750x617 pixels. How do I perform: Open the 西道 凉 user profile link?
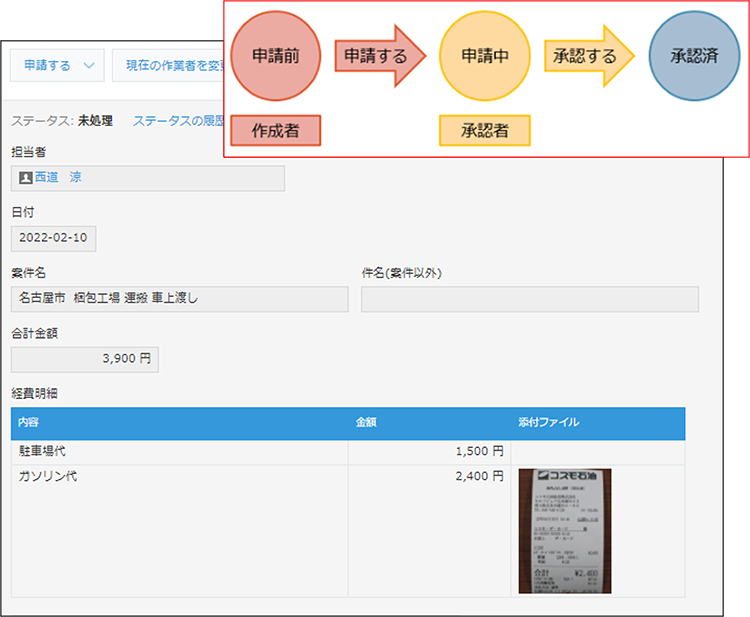[58, 178]
